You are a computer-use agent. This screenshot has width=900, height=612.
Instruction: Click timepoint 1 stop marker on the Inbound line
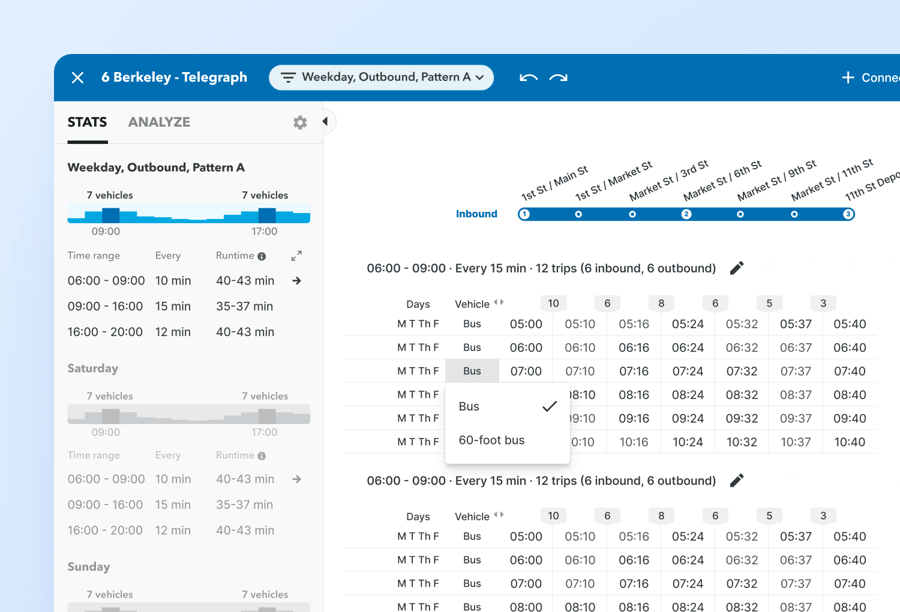pos(524,214)
